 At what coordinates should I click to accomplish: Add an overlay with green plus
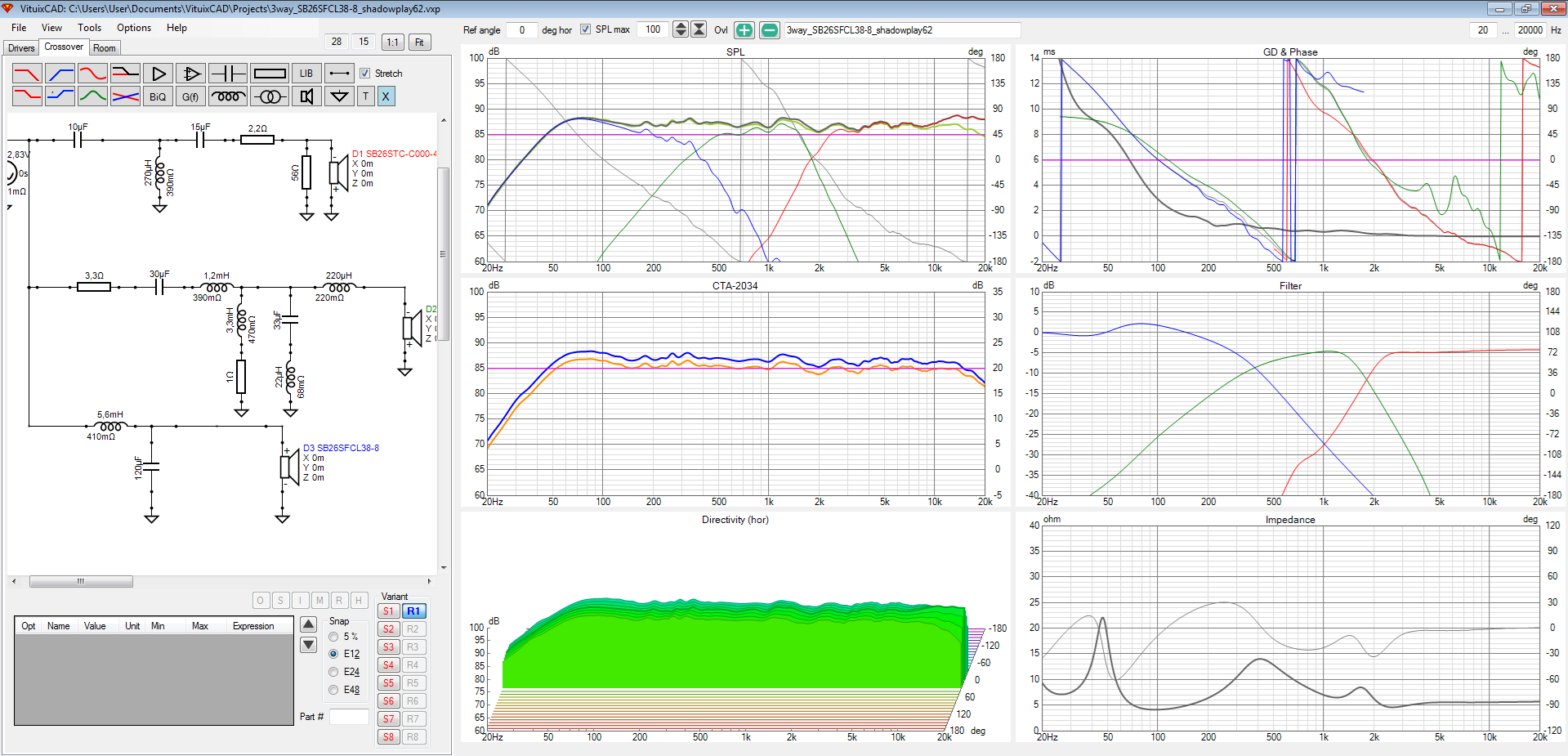[x=744, y=30]
